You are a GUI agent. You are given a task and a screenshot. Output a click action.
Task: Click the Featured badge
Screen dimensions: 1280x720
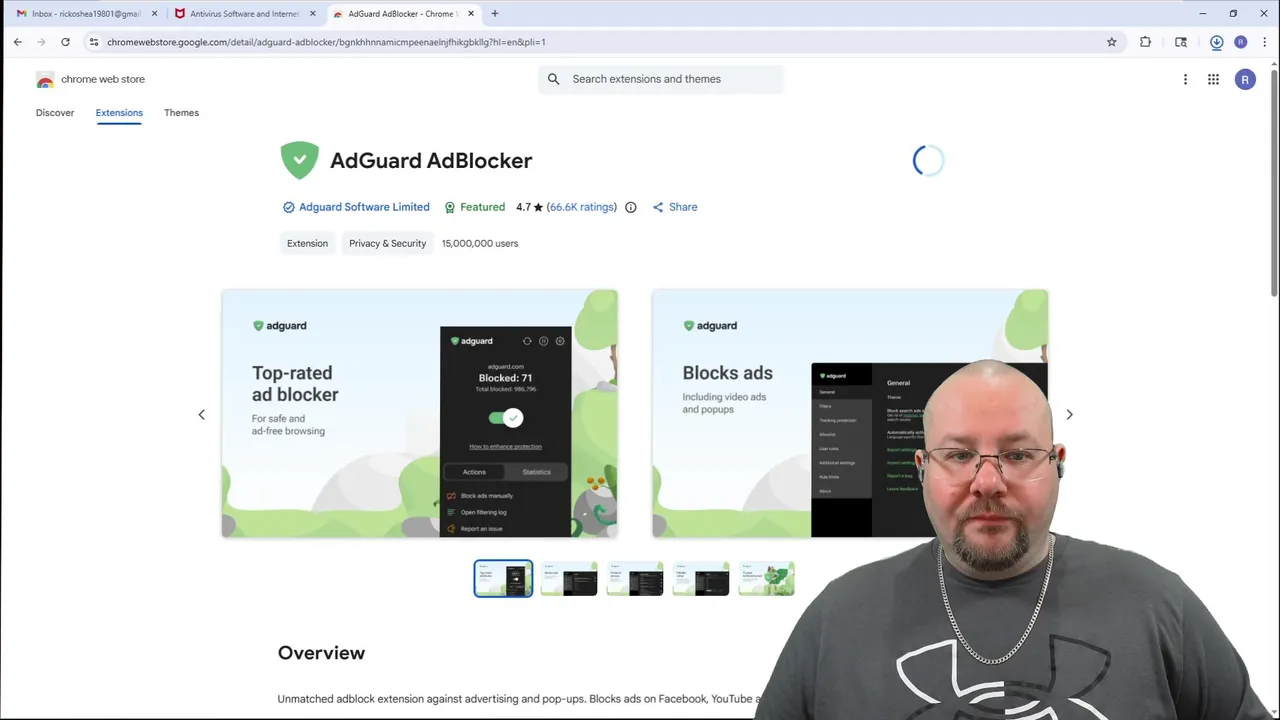pyautogui.click(x=474, y=207)
